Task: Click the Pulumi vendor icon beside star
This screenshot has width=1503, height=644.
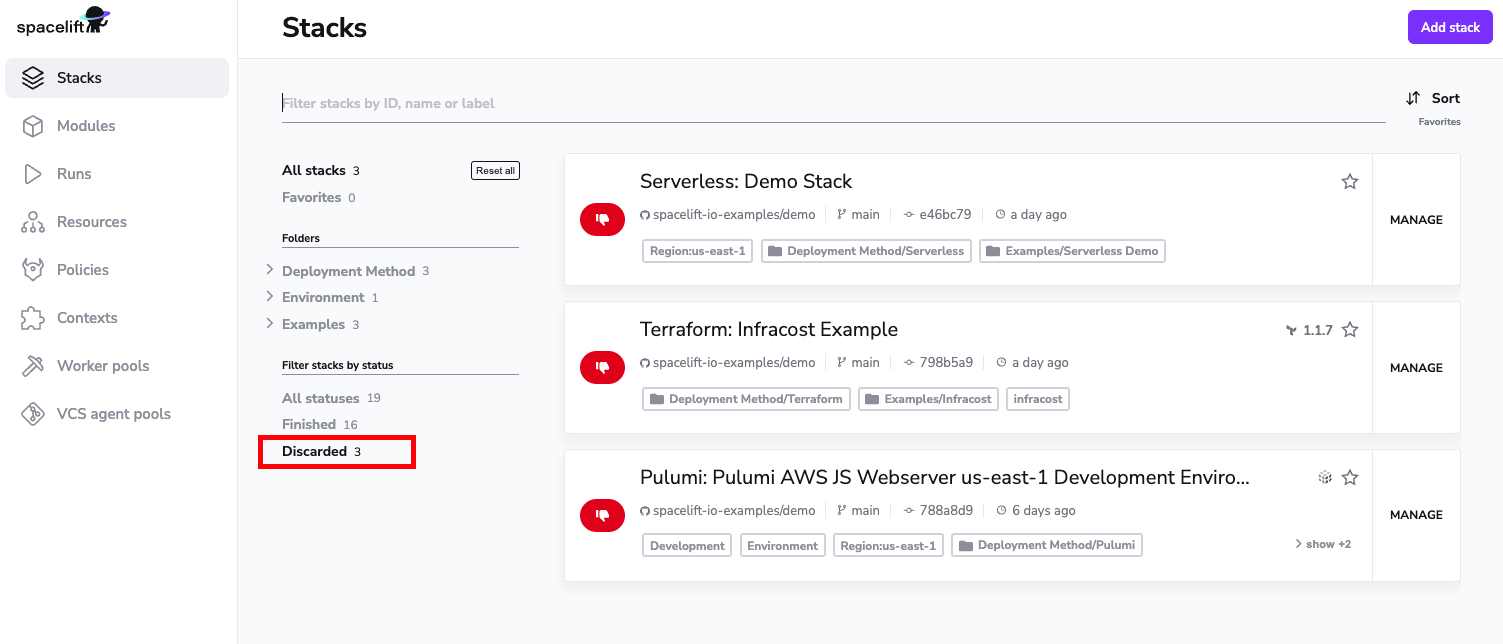Action: (x=1325, y=478)
